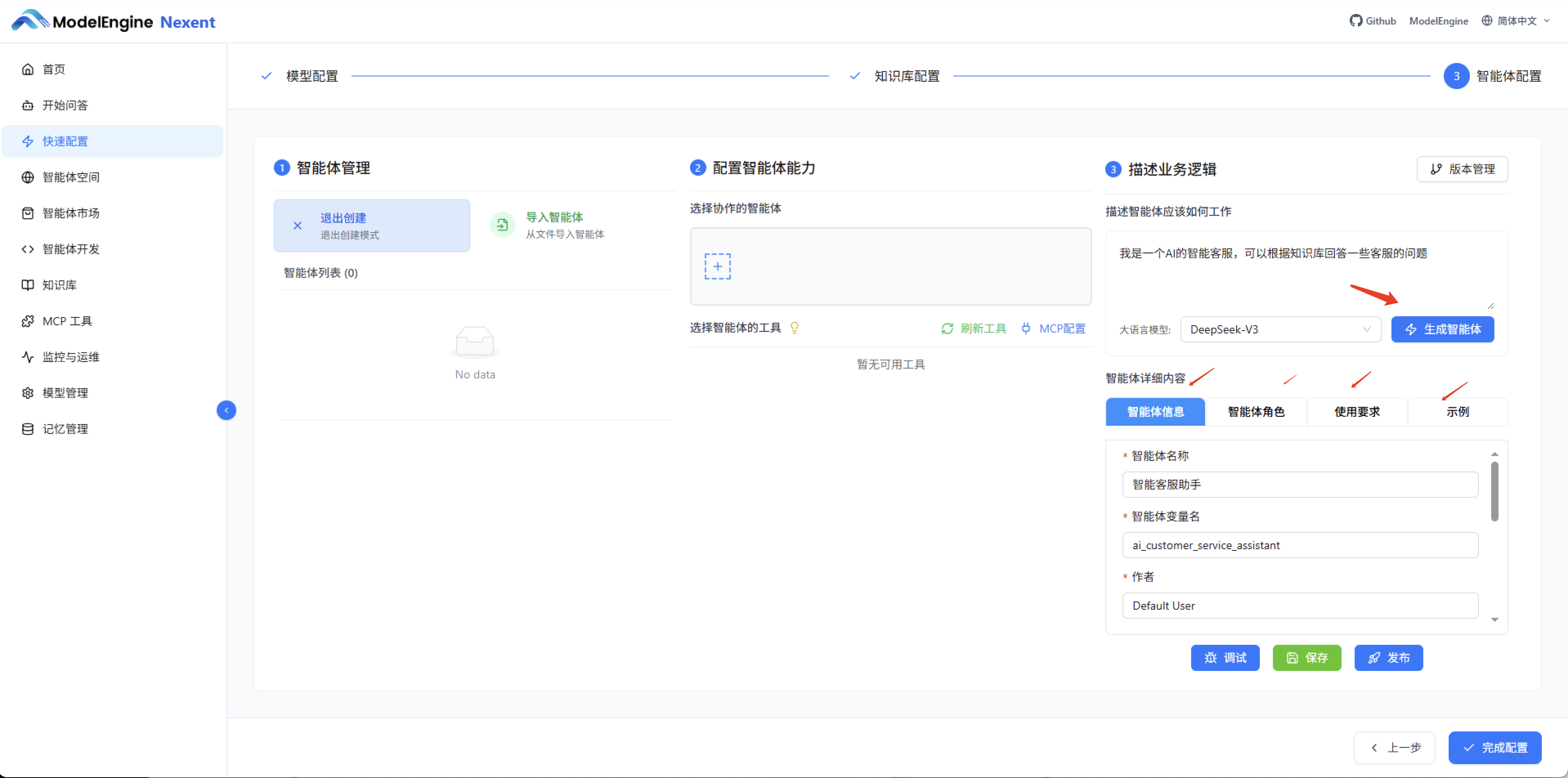Click the lightbulb hint next to 选择智能体的工具
The height and width of the screenshot is (778, 1568).
794,328
